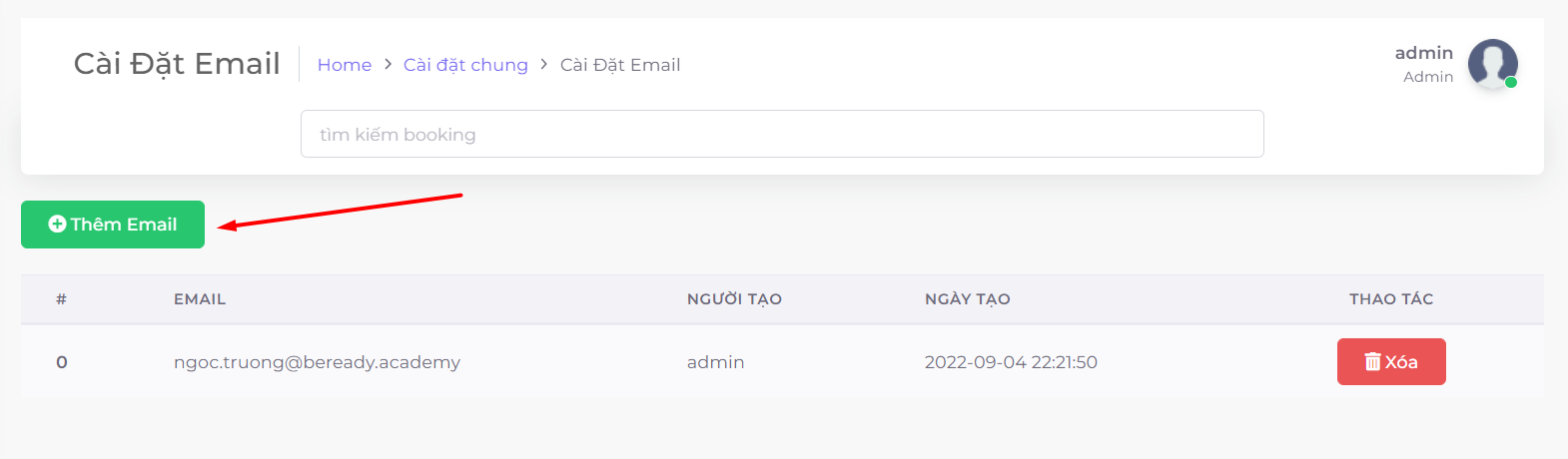Screen dimensions: 1568x459
Task: Click the green online status dot
Action: point(1511,83)
